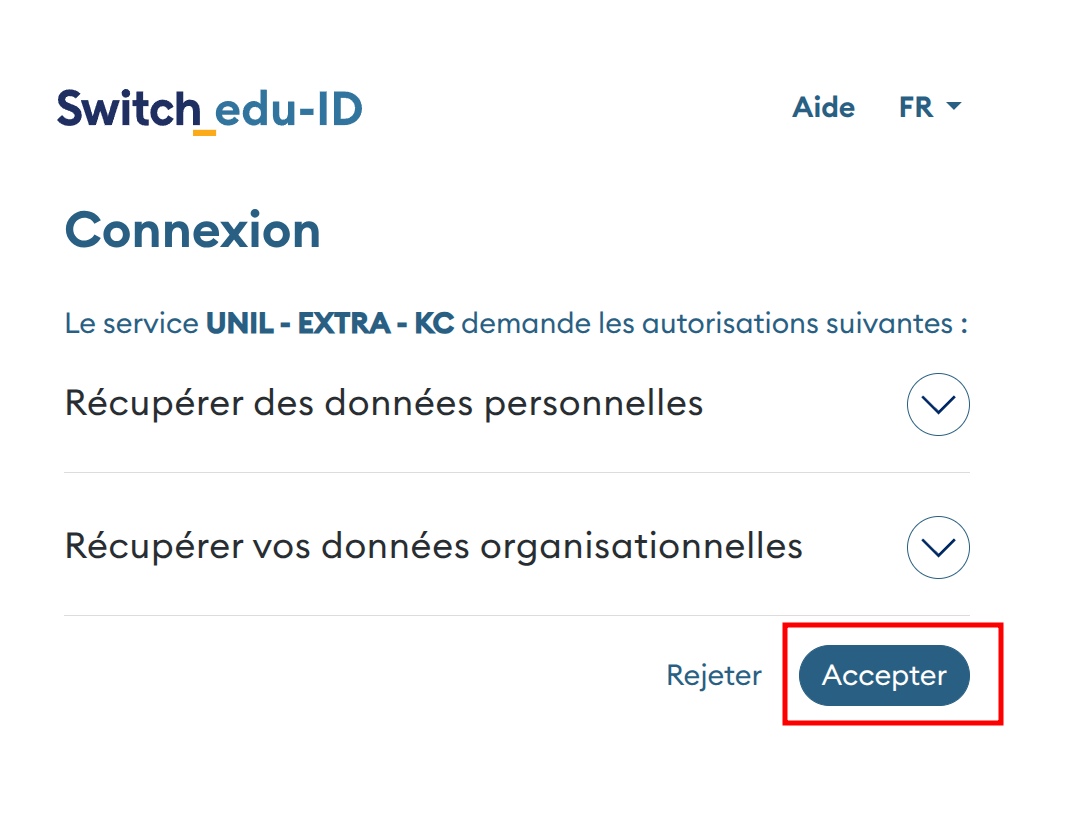Click the orange underline in the logo

[x=204, y=132]
